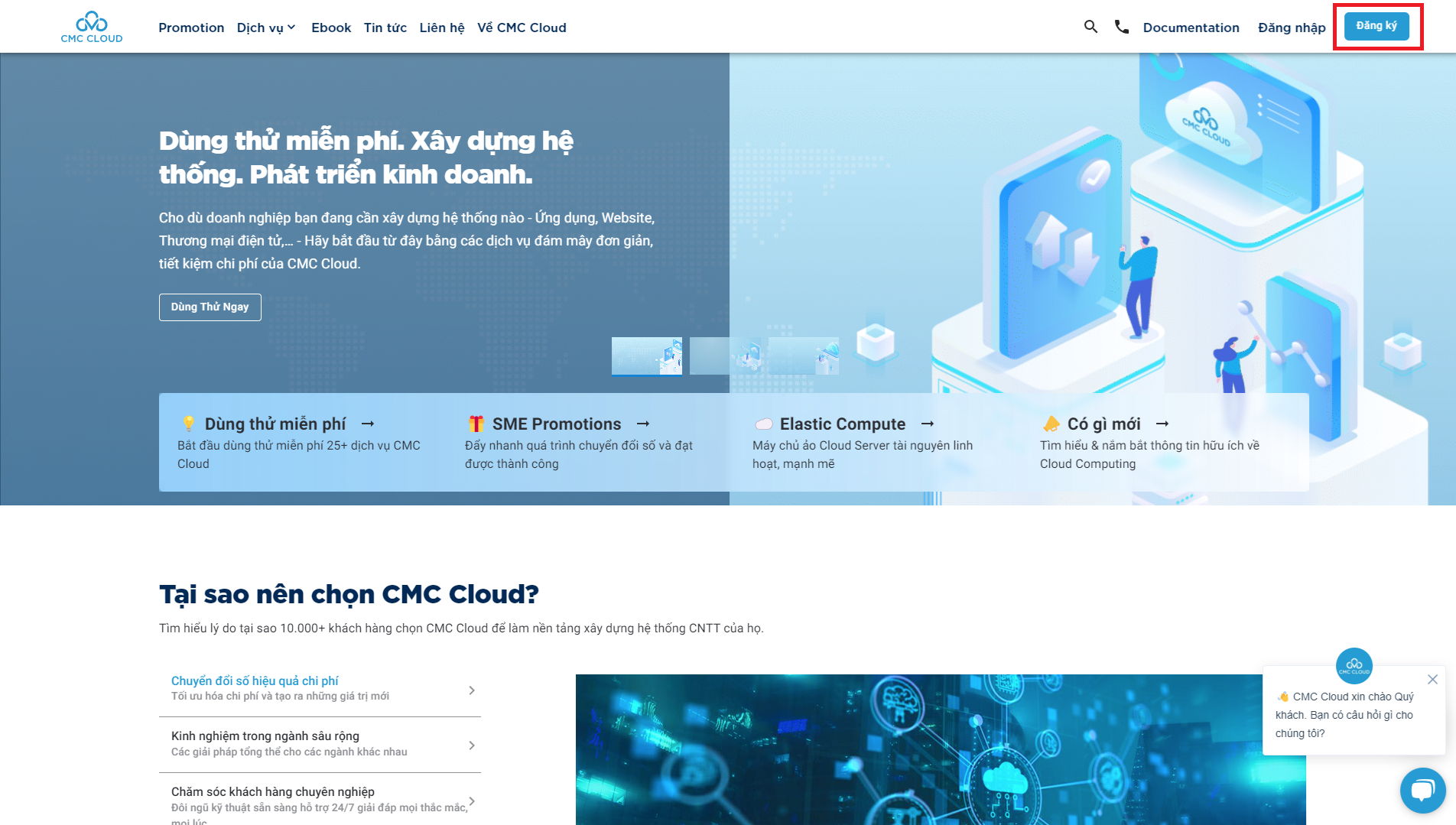Open the Ebook menu item
1456x825 pixels.
coord(331,28)
